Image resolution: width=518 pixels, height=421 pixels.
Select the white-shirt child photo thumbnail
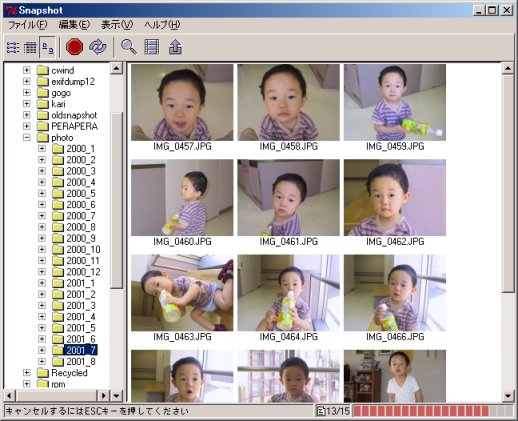395,376
